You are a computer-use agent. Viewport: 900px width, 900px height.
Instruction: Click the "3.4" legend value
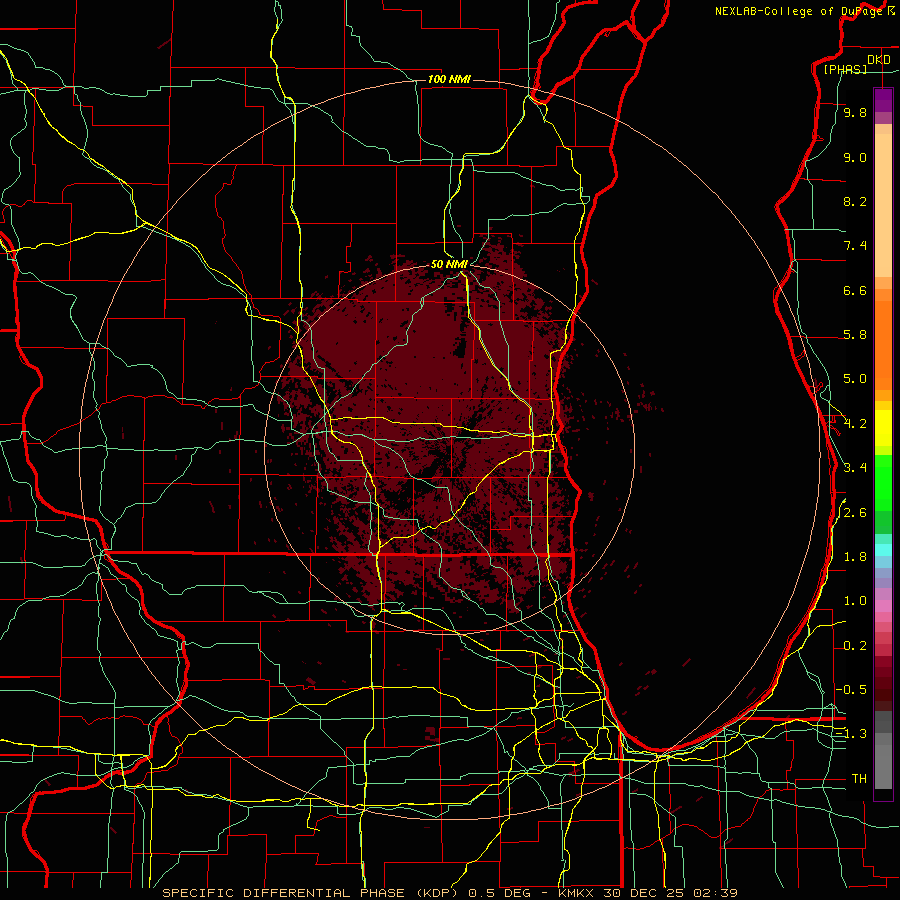point(855,468)
